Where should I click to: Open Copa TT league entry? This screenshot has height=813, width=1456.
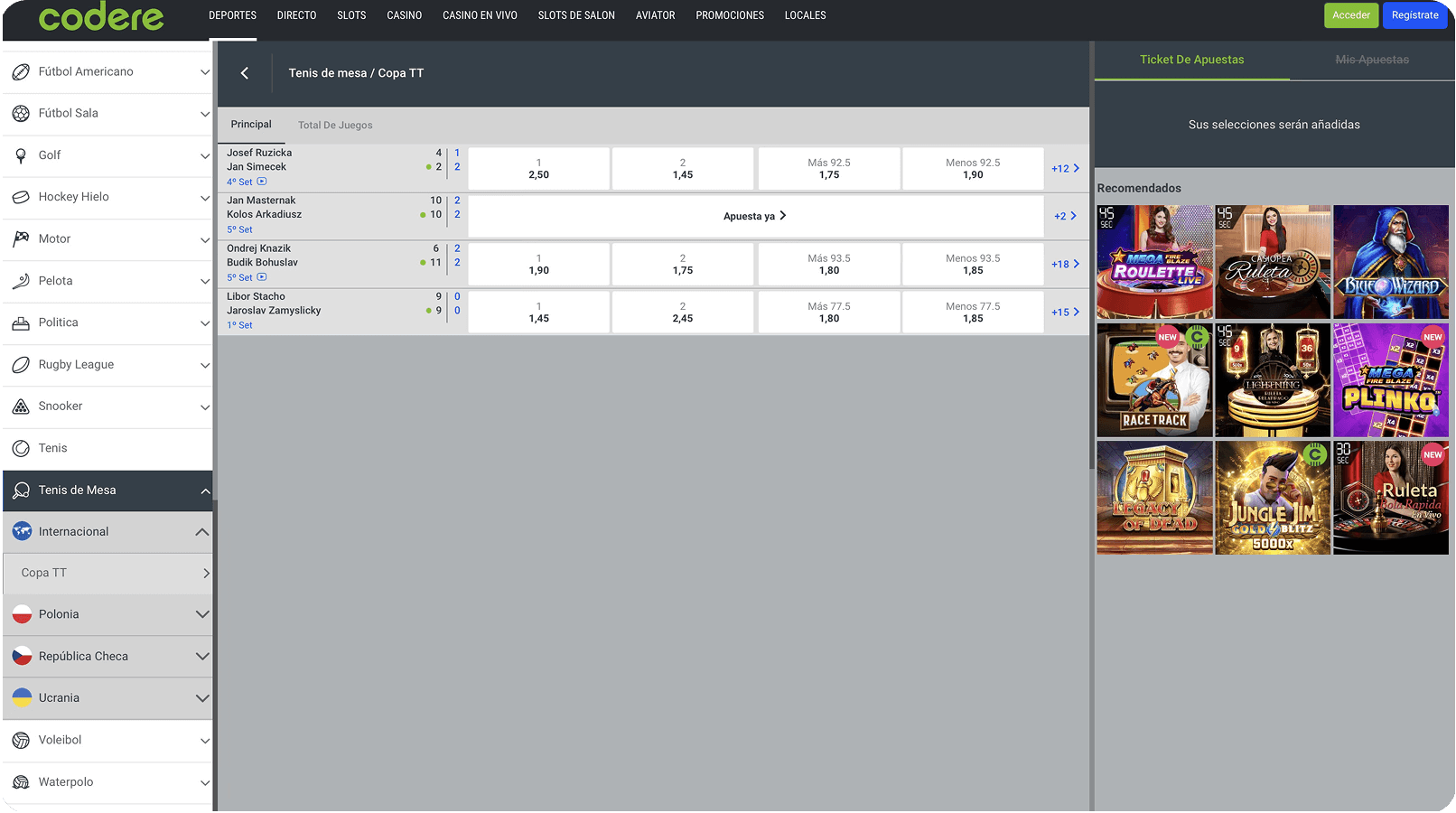[x=108, y=573]
